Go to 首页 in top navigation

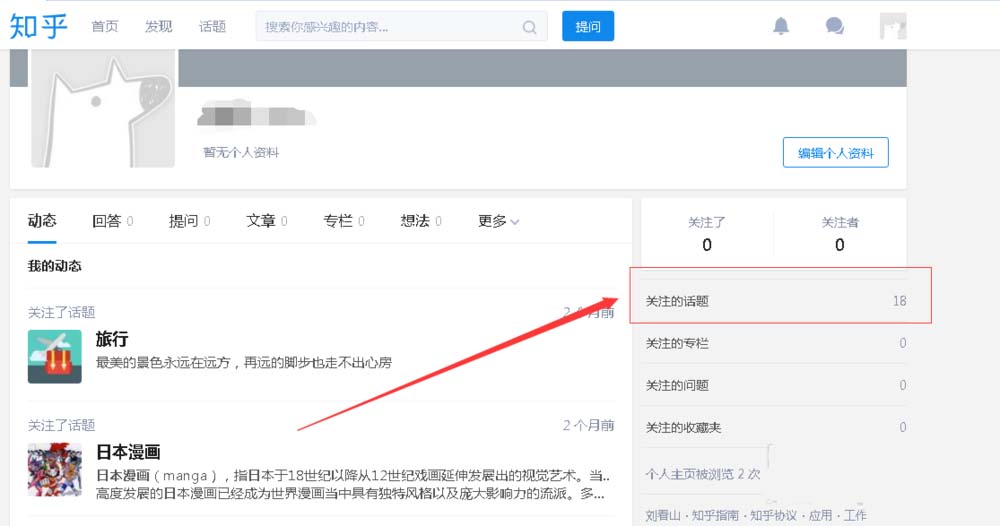[x=105, y=26]
